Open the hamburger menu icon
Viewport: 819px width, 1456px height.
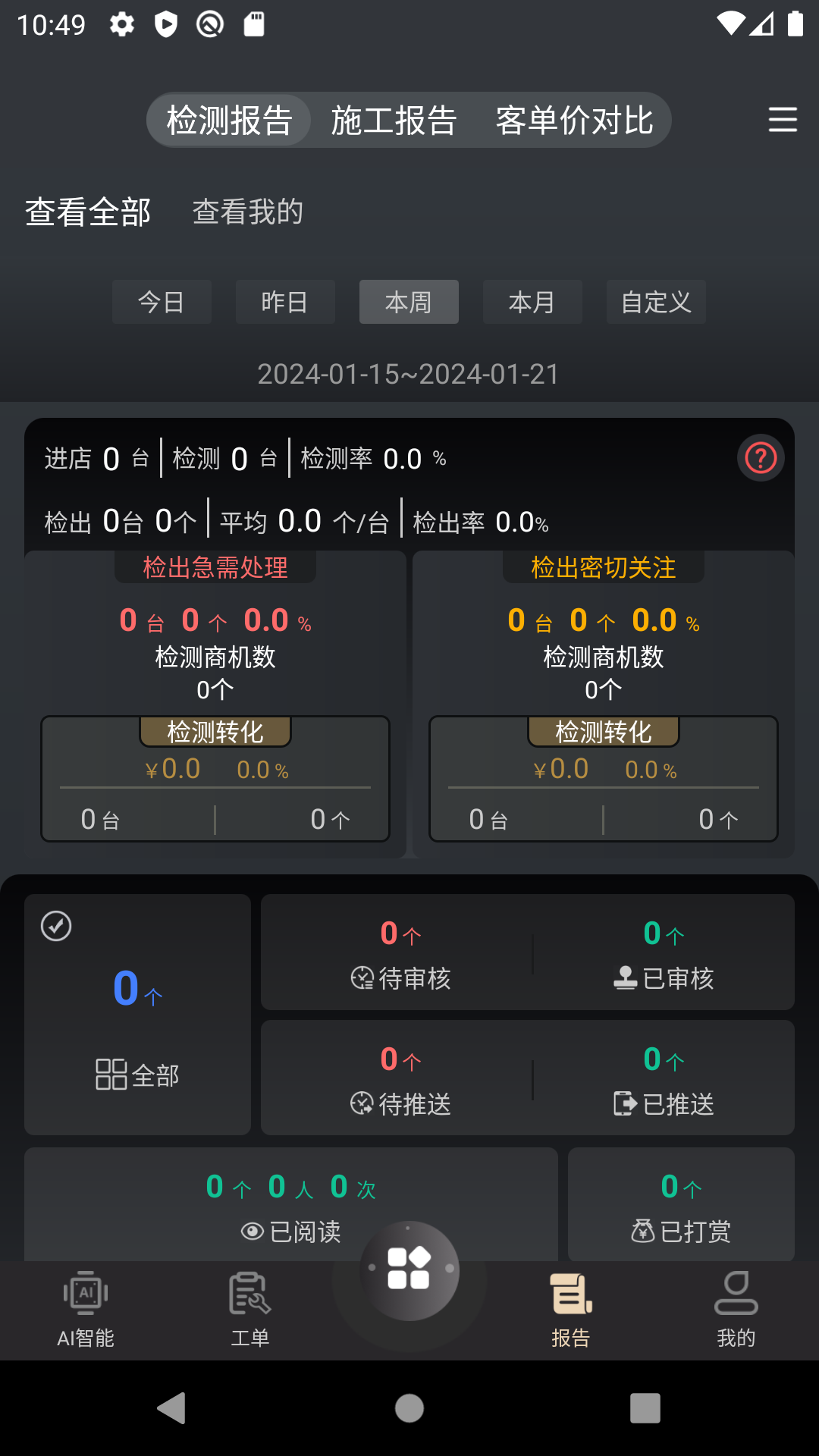tap(783, 120)
